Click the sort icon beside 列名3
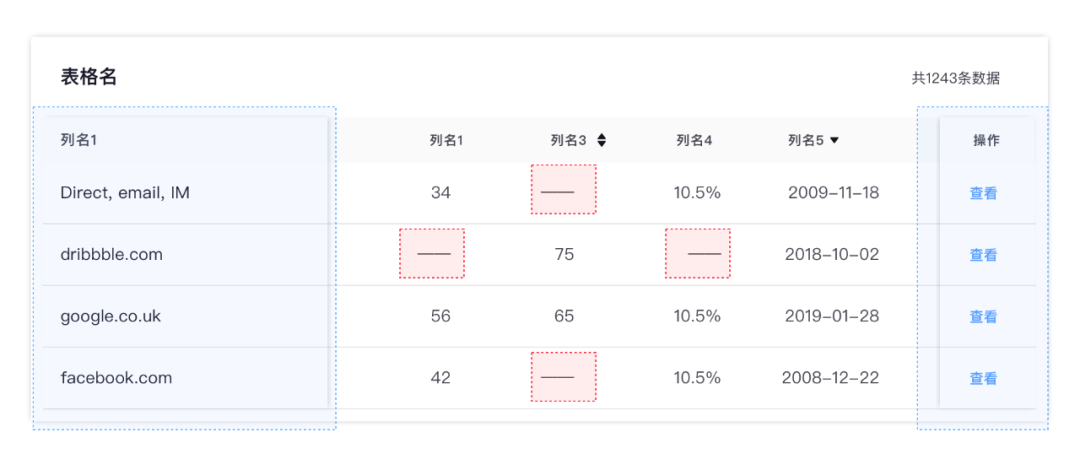The image size is (1080, 470). 602,141
